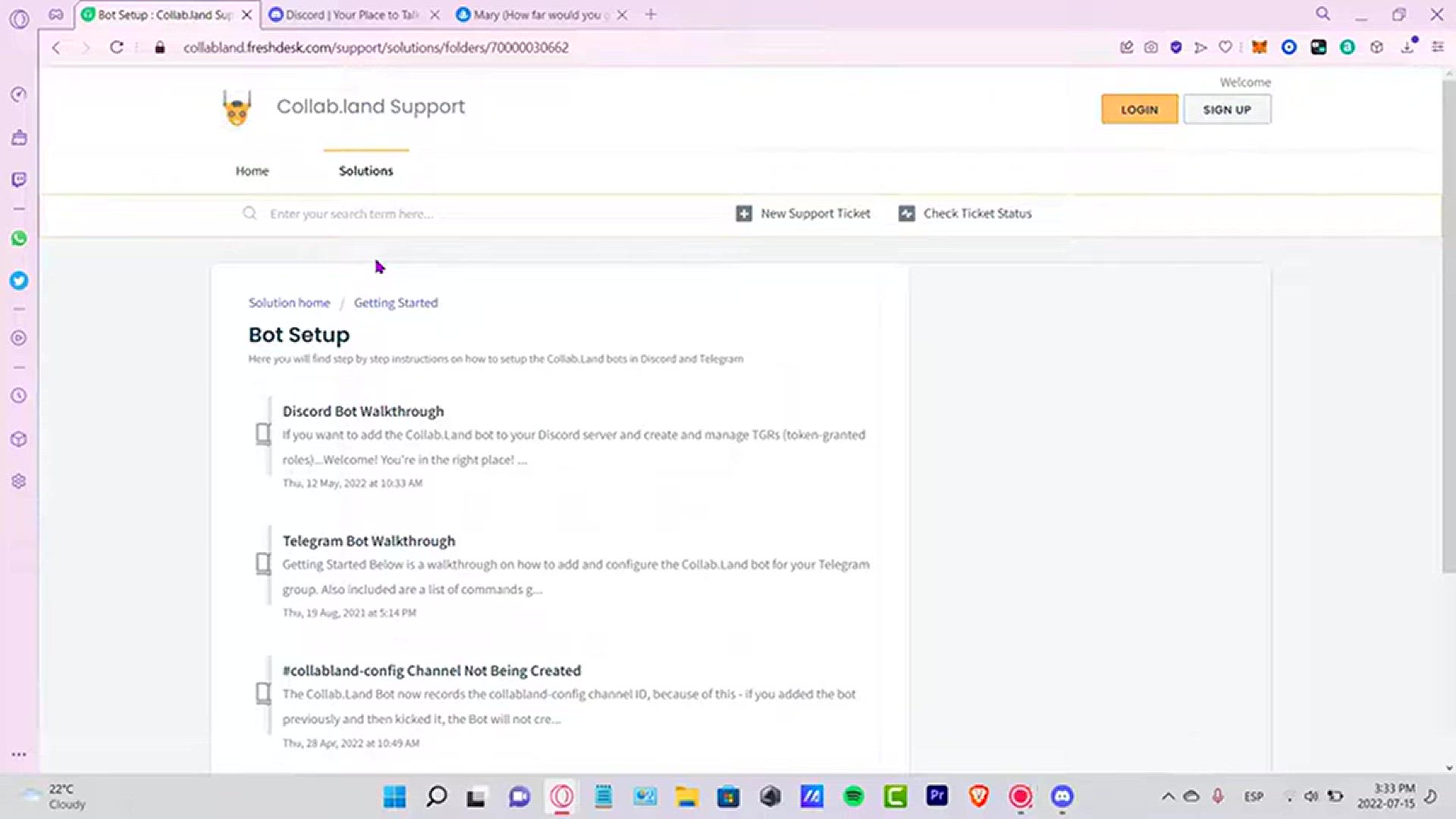1456x819 pixels.
Task: Close the Discord browser tab
Action: pyautogui.click(x=435, y=14)
